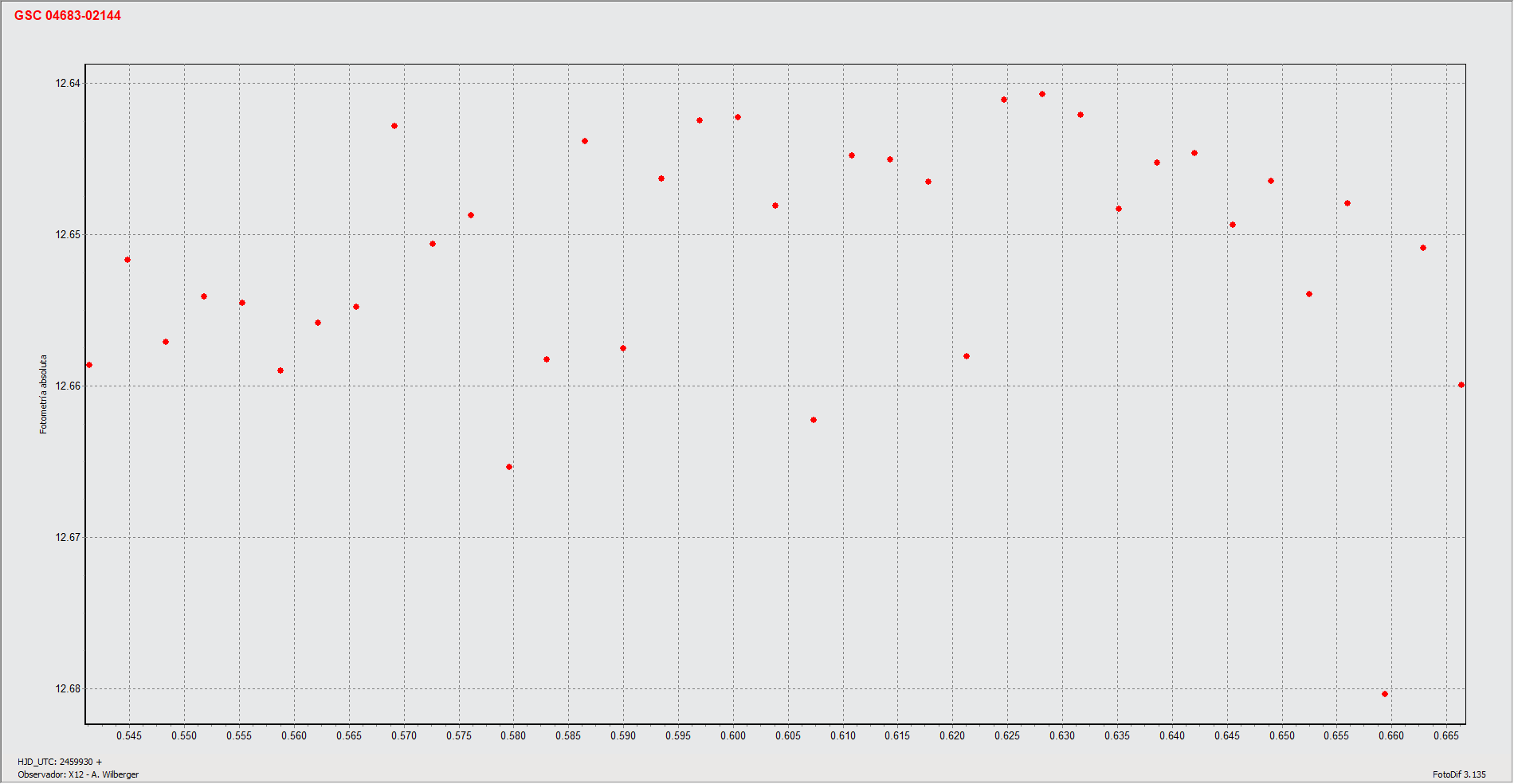Select the rightmost data point on plot edge
This screenshot has height=784, width=1514.
click(1461, 385)
